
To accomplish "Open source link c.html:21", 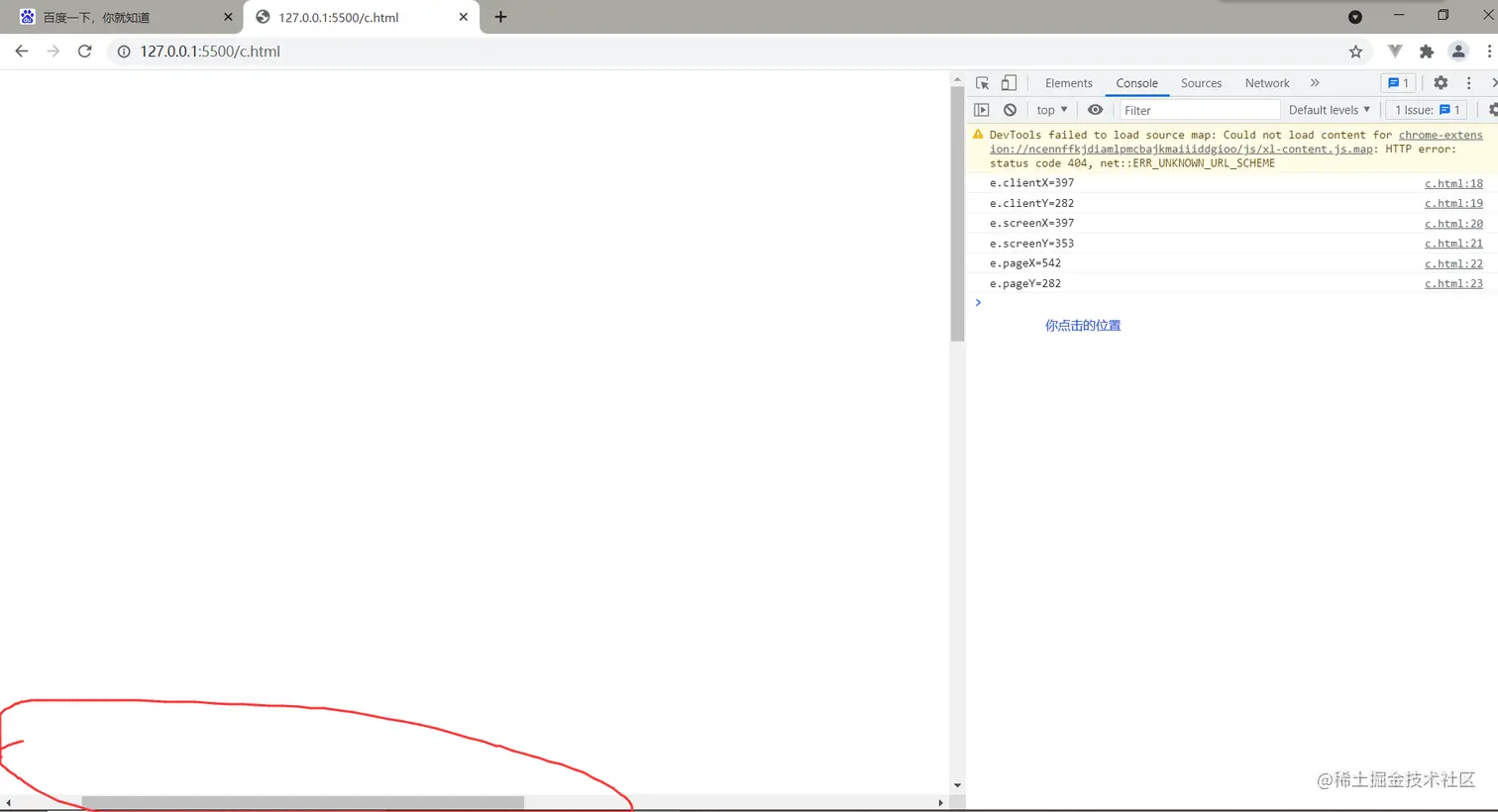I will click(1453, 244).
